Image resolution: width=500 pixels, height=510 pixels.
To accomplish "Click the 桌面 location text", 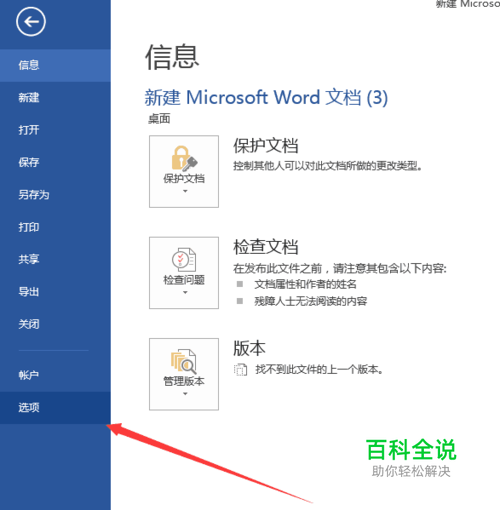I will pyautogui.click(x=159, y=119).
